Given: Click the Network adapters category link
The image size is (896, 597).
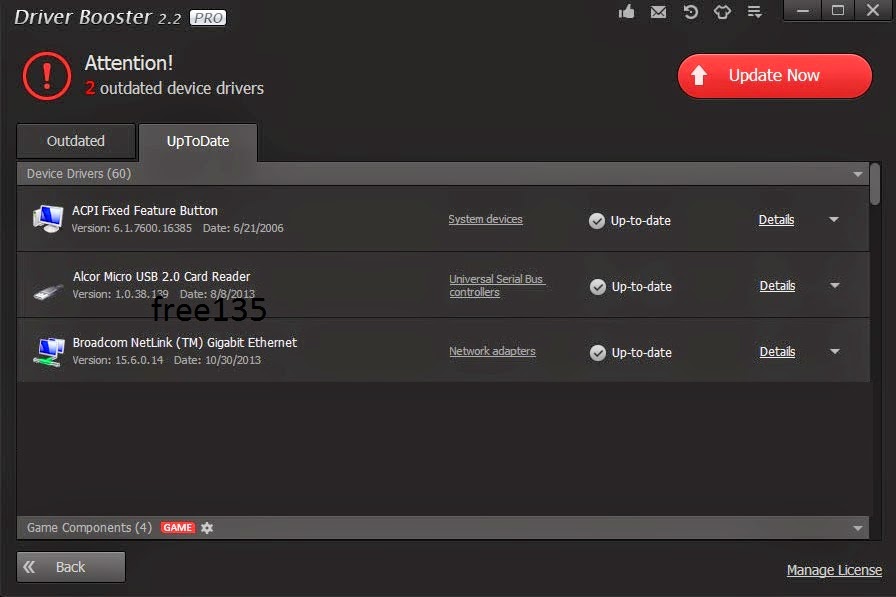Looking at the screenshot, I should [492, 351].
